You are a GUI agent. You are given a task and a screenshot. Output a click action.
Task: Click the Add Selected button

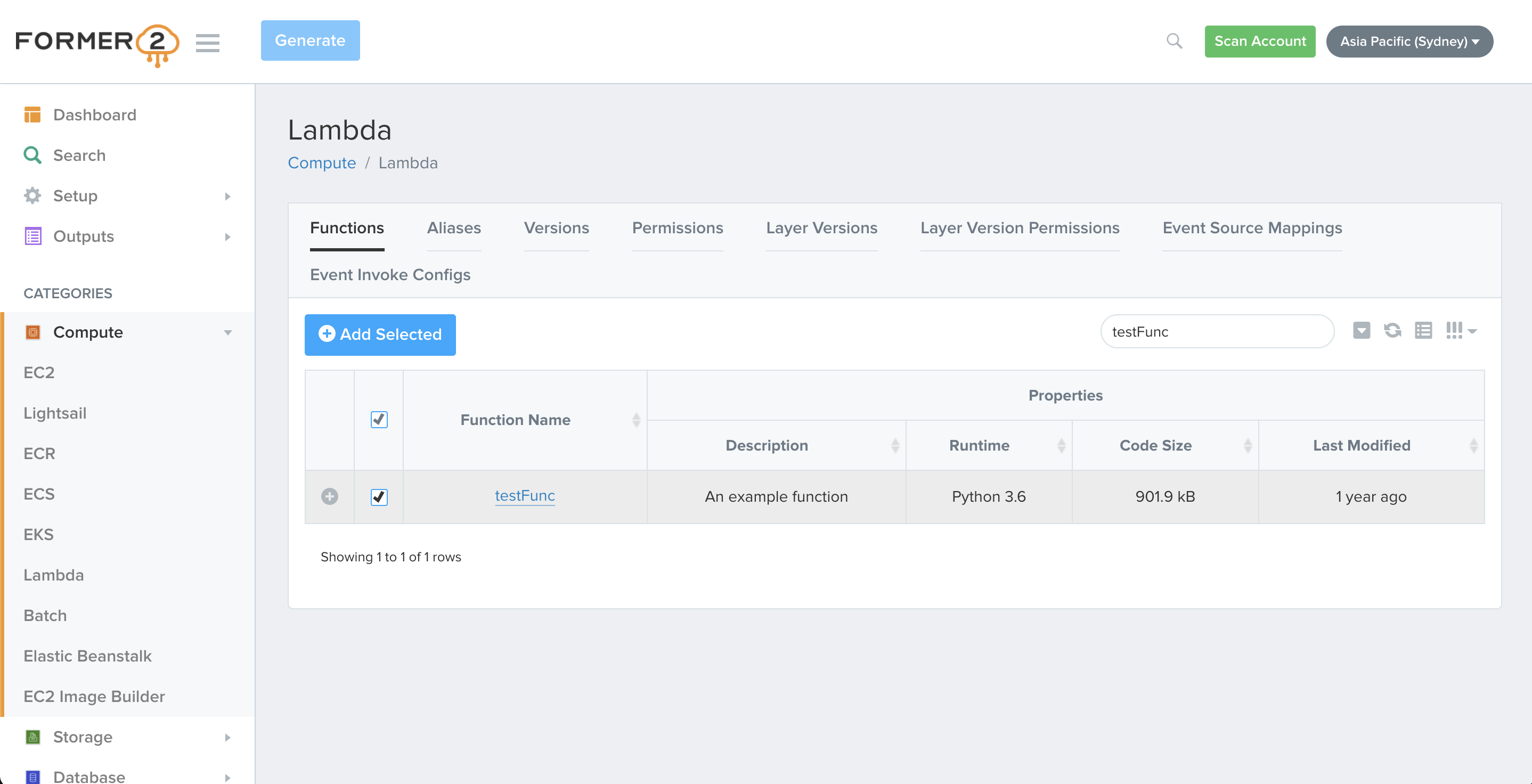[x=380, y=334]
